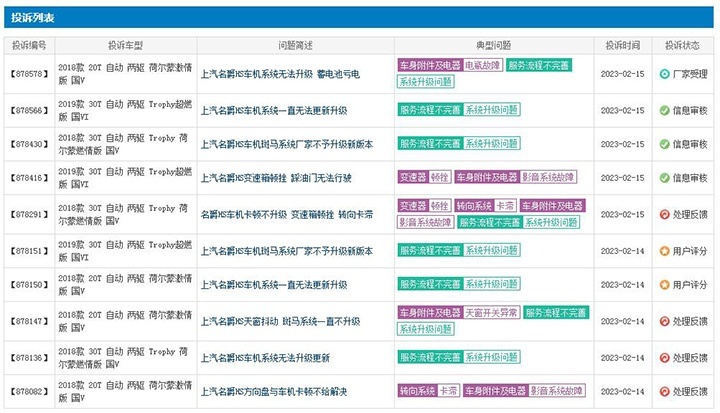
Task: Open 上汽名爵HS车机系统无法升级更新
Action: (x=265, y=358)
